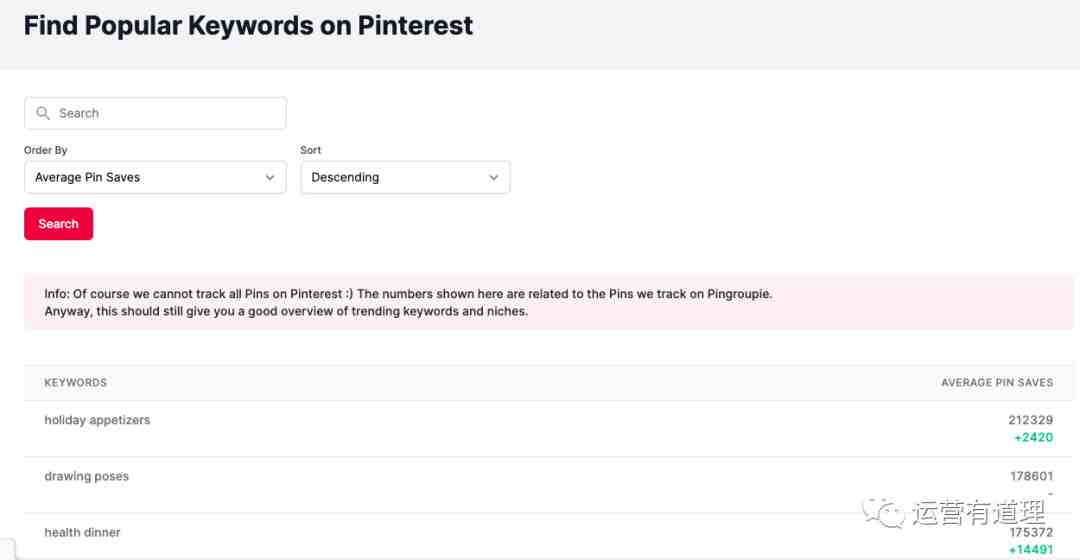
Task: Click the WeChat watermark logo icon
Action: coord(883,513)
